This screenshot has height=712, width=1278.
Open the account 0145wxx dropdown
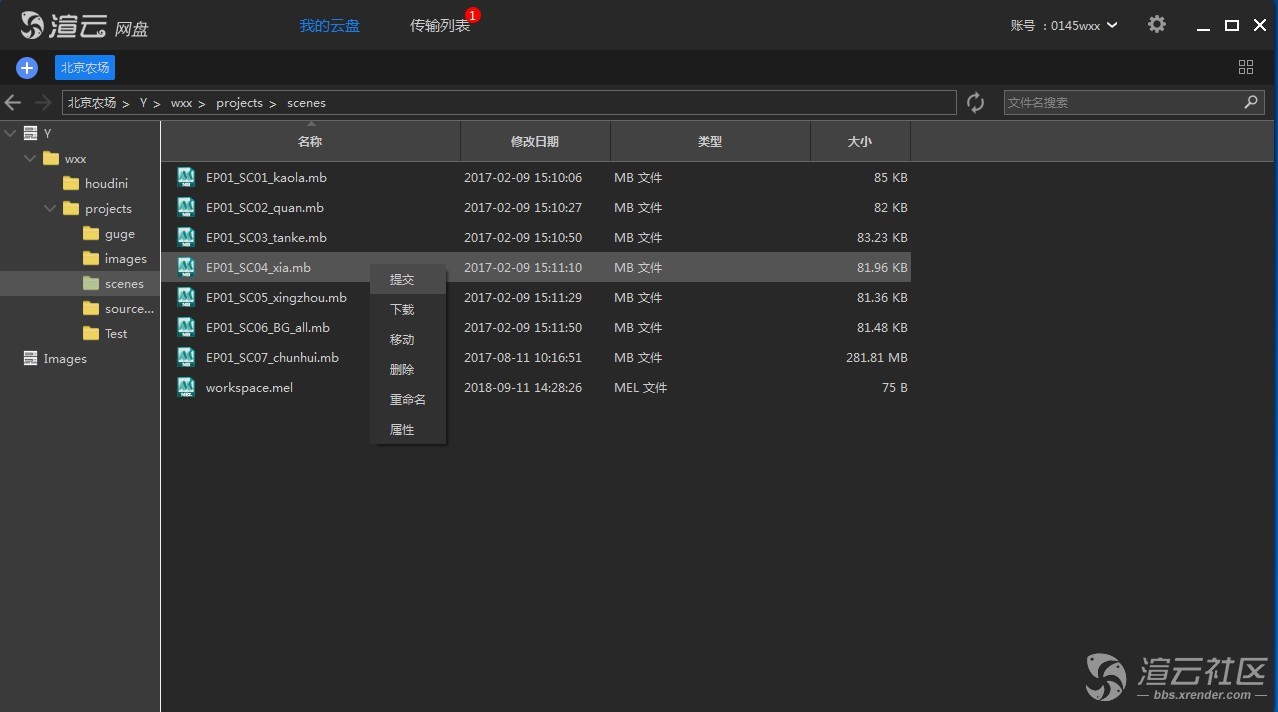tap(1064, 26)
